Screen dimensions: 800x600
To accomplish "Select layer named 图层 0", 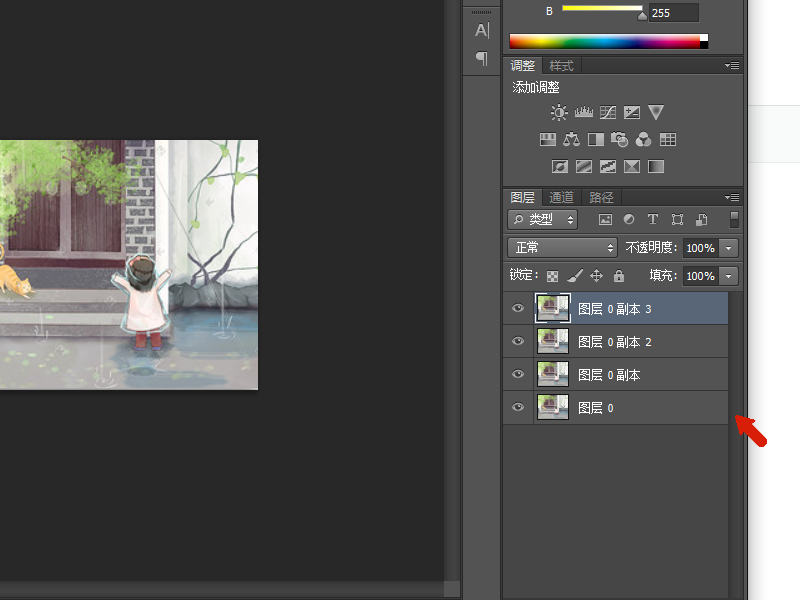I will [x=615, y=408].
